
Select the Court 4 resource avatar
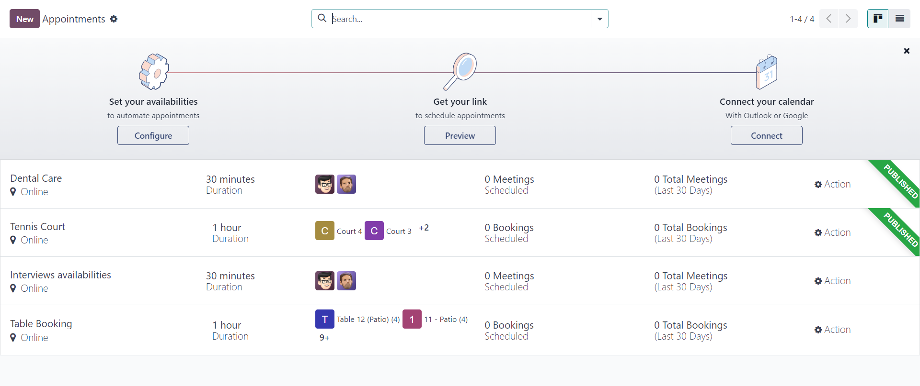pos(324,231)
